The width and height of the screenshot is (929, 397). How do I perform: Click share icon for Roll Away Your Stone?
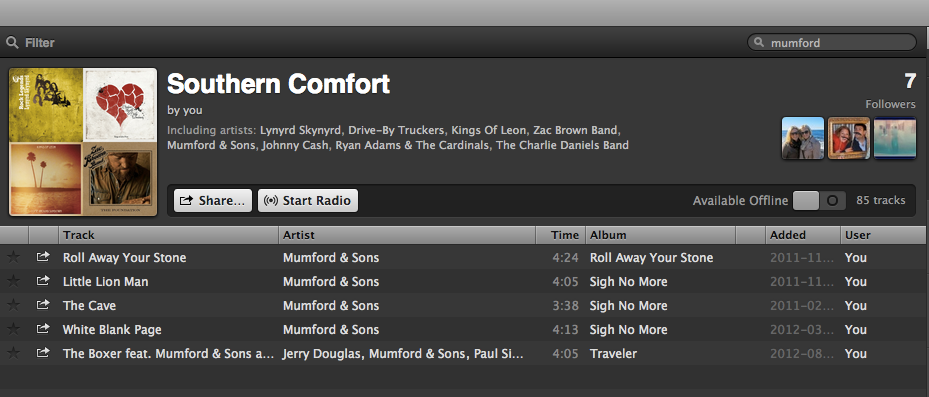tap(43, 257)
